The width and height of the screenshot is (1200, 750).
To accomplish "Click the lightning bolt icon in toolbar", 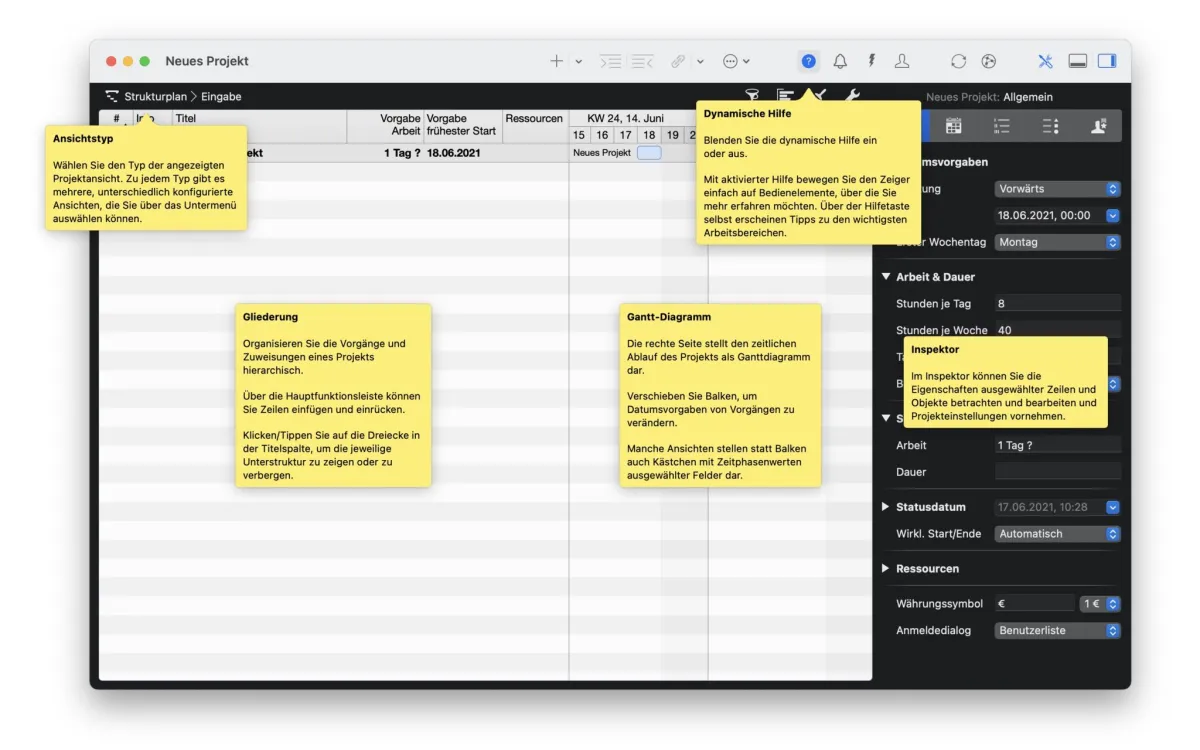I will click(871, 61).
